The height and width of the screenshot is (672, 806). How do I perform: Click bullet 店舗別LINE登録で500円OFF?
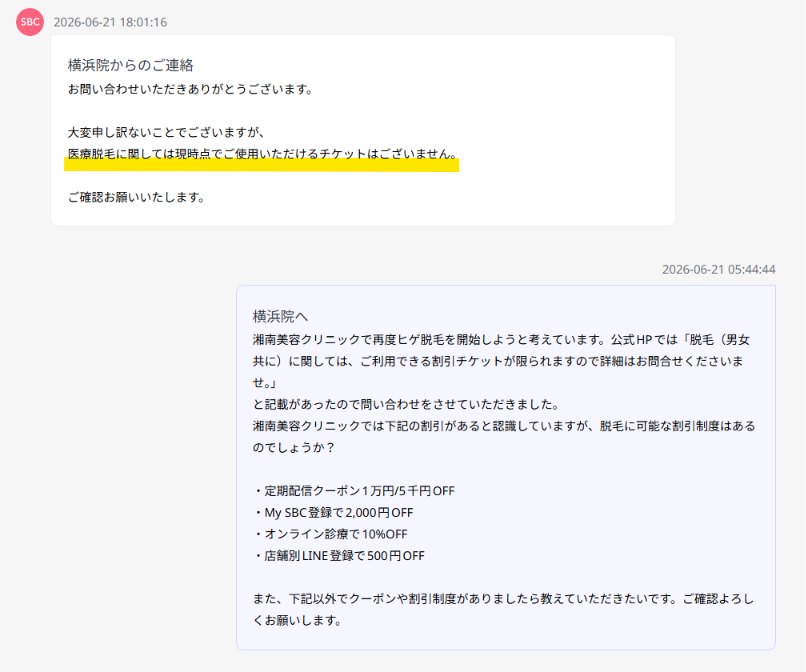[x=339, y=556]
